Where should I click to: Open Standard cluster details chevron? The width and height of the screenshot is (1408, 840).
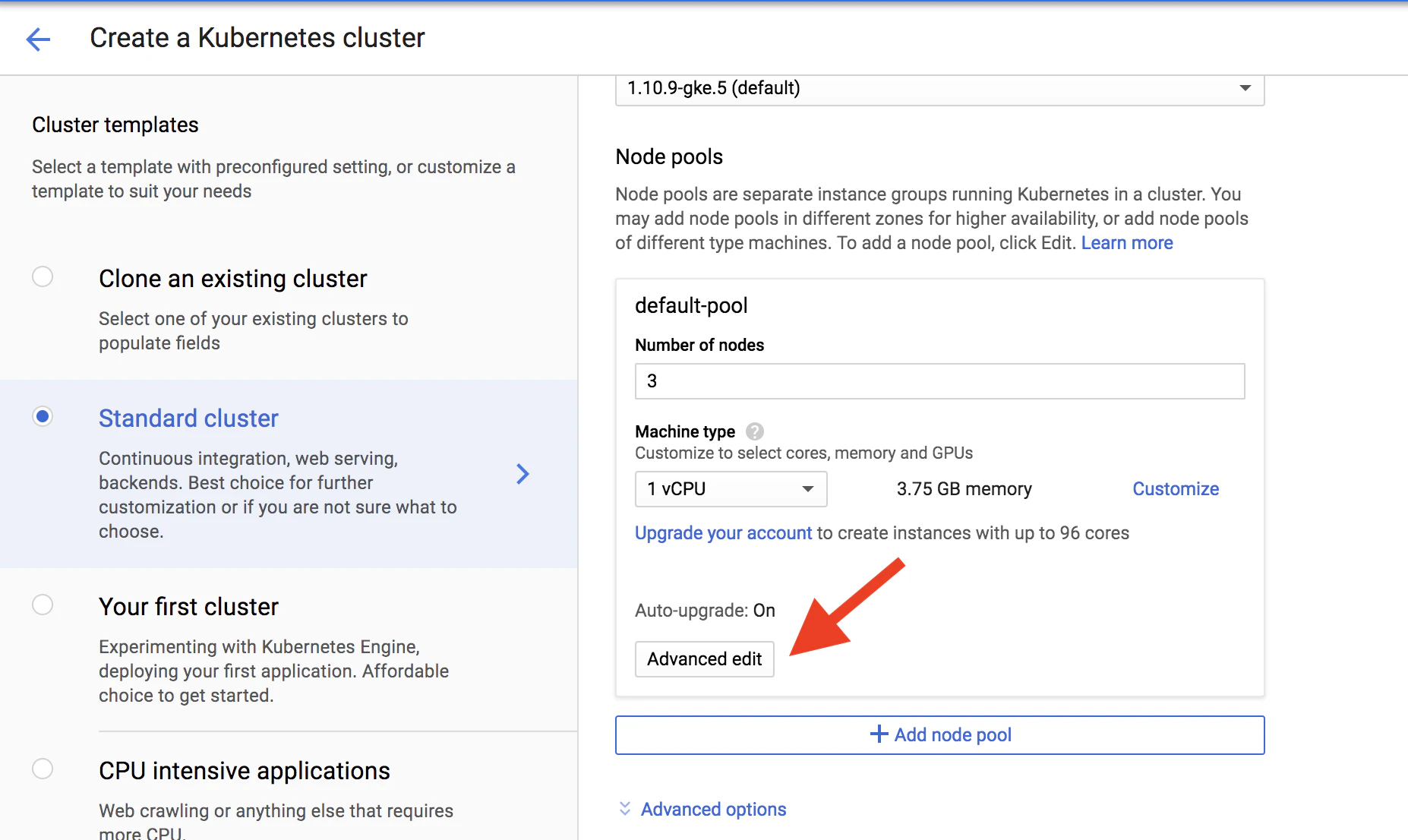pyautogui.click(x=522, y=474)
